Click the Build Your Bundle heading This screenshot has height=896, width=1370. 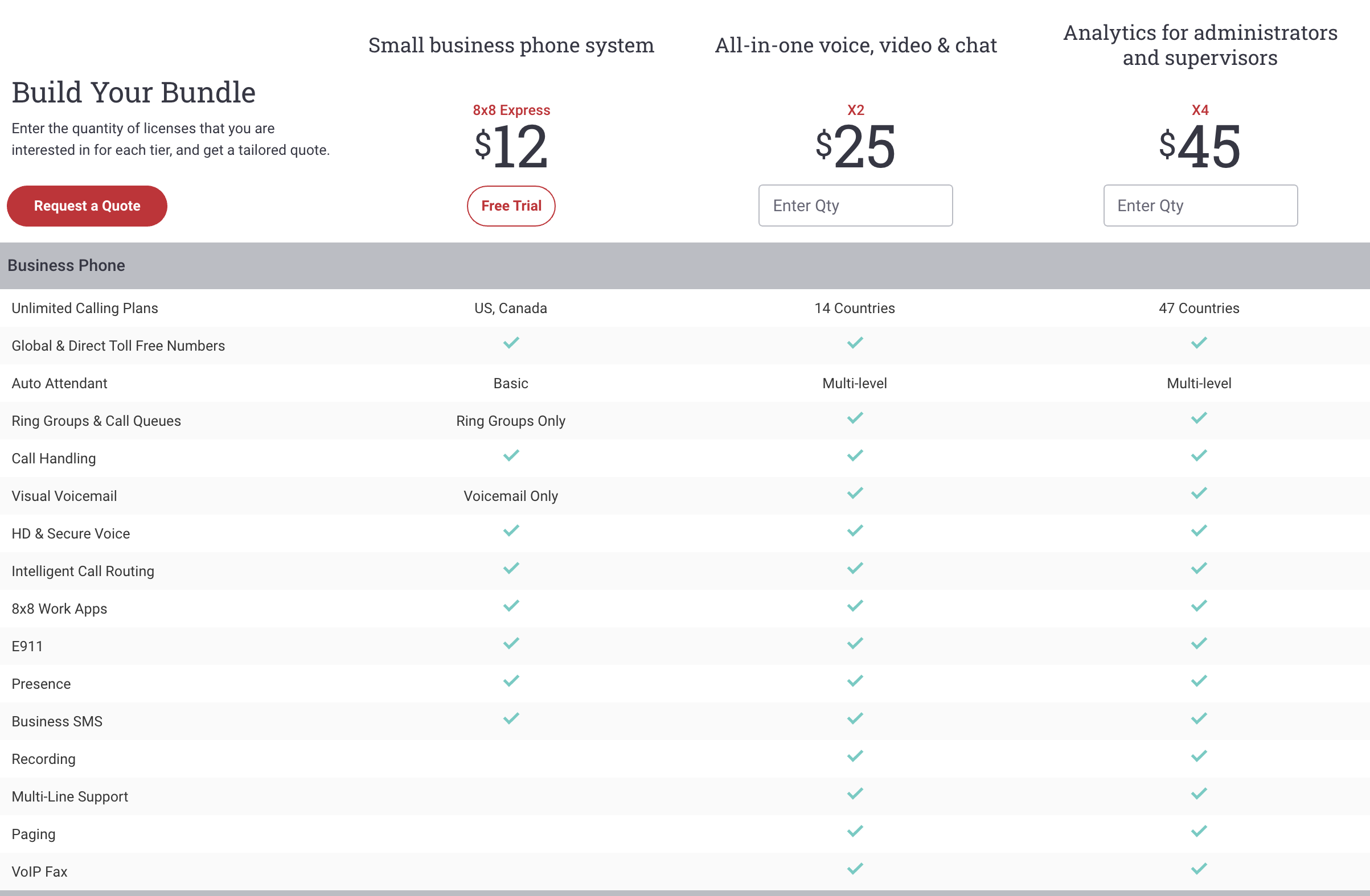[134, 93]
